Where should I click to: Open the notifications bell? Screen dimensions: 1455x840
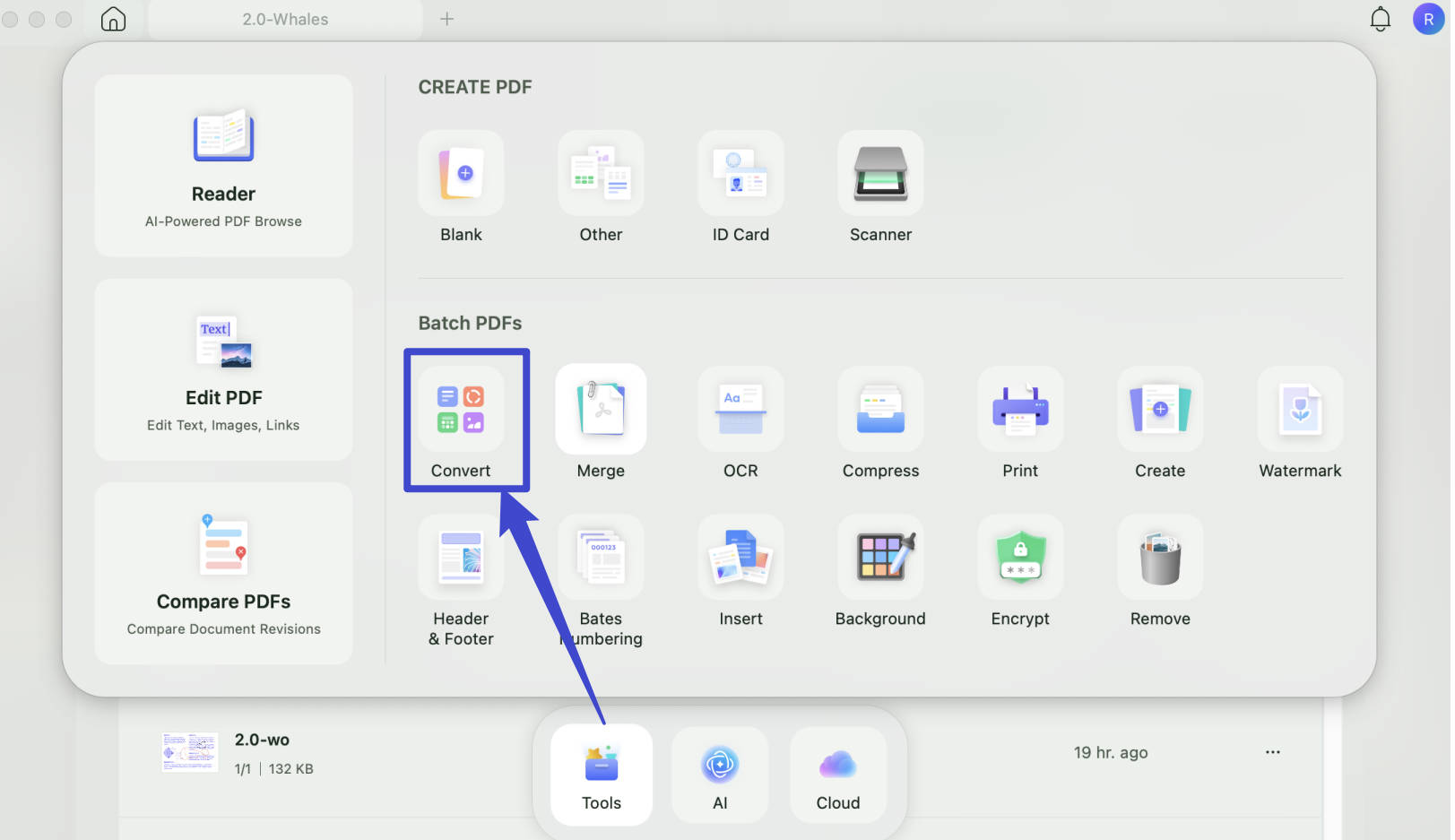[x=1381, y=19]
